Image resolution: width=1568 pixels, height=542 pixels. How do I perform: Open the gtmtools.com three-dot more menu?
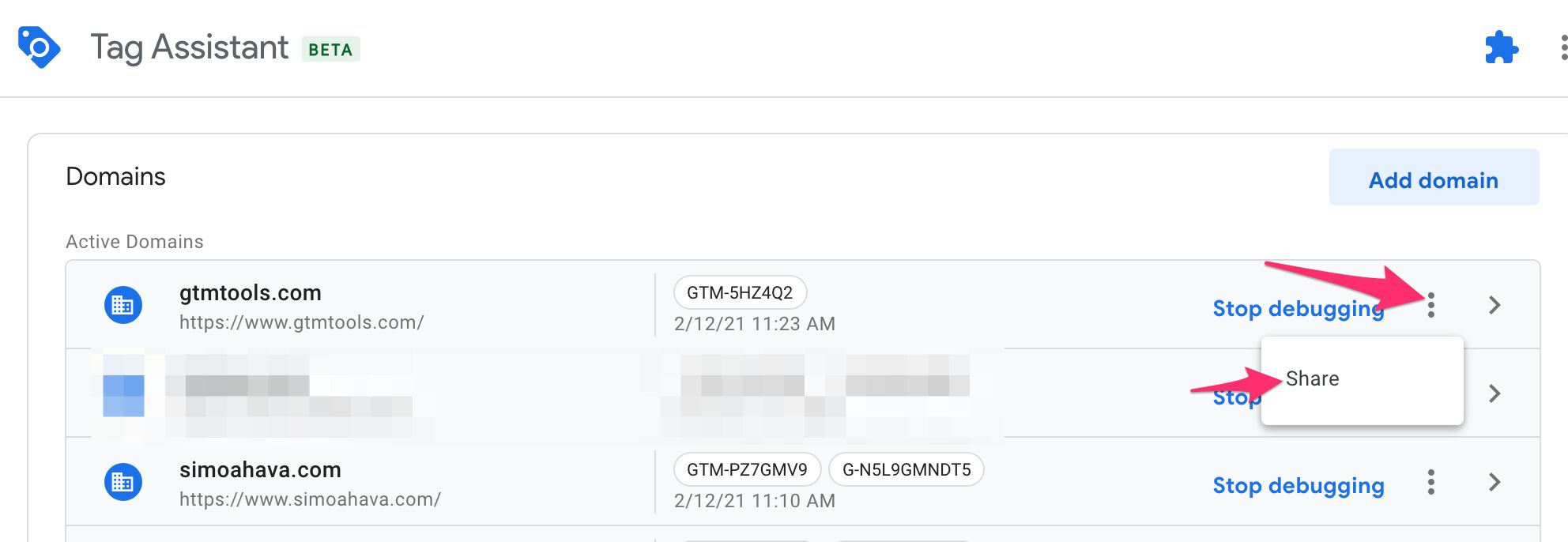click(x=1430, y=305)
